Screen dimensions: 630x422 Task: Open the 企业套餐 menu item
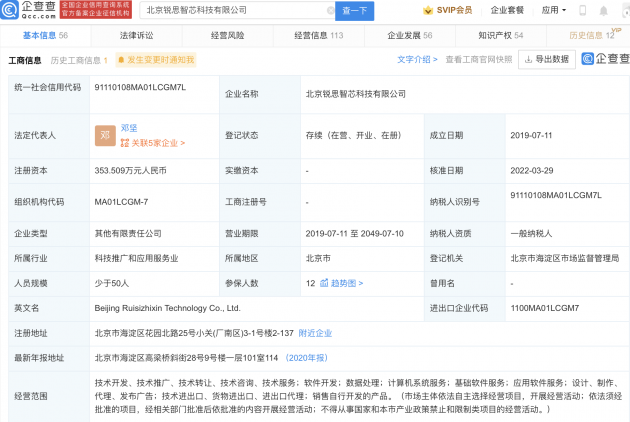click(507, 10)
